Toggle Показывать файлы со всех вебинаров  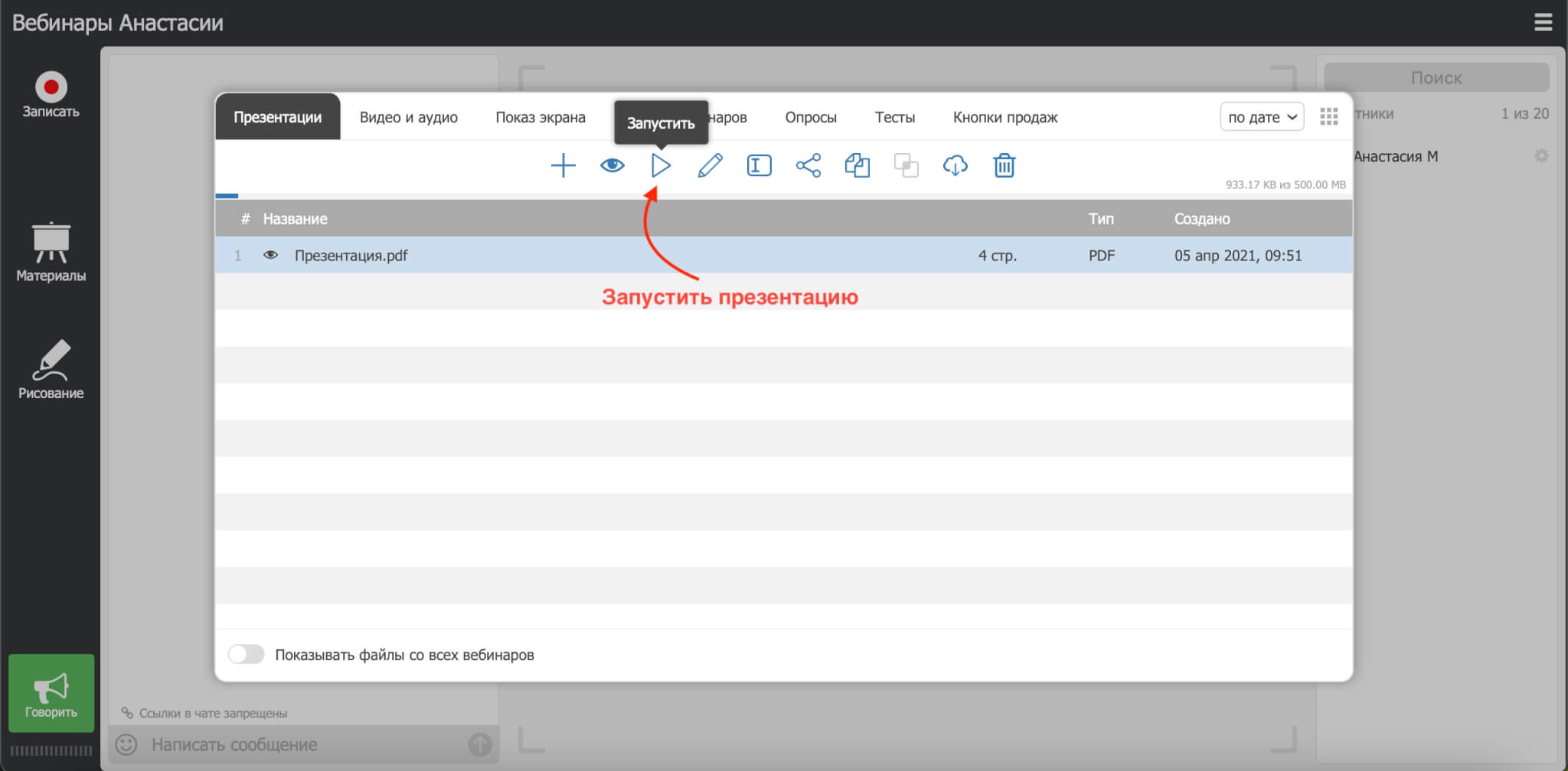[246, 654]
